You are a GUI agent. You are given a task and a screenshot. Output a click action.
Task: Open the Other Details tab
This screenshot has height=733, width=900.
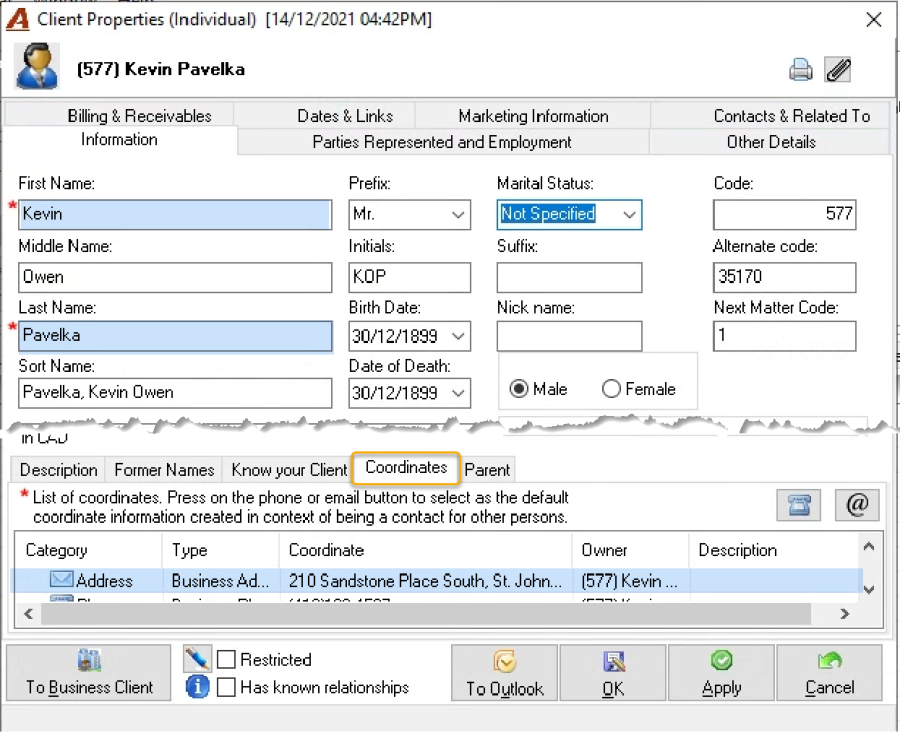771,142
